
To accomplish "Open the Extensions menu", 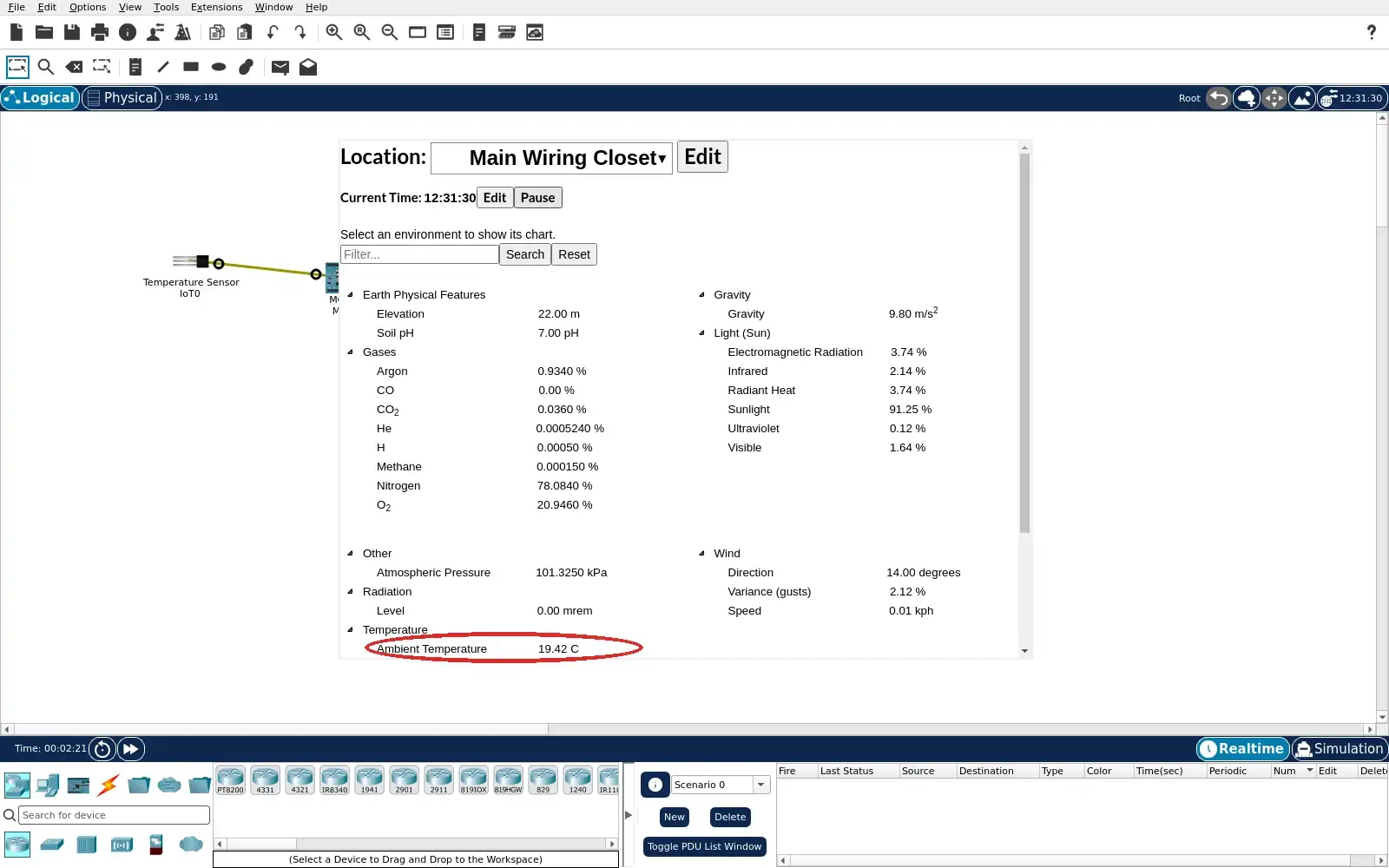I will [x=216, y=7].
